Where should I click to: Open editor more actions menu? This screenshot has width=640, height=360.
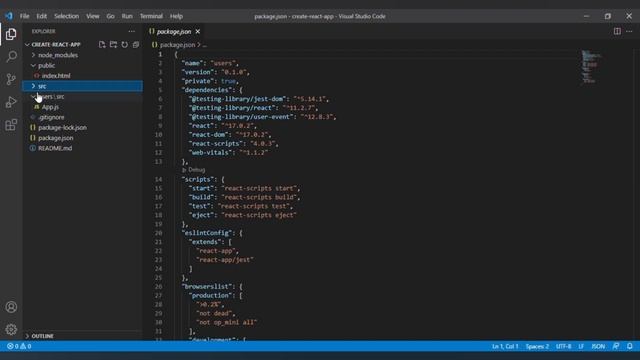[x=629, y=31]
